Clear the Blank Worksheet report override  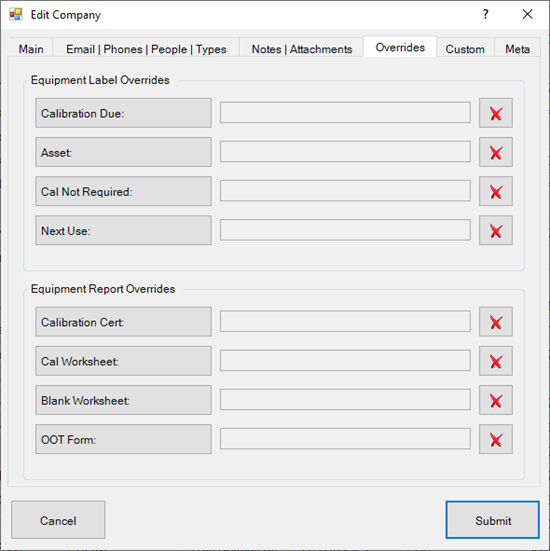coord(496,400)
